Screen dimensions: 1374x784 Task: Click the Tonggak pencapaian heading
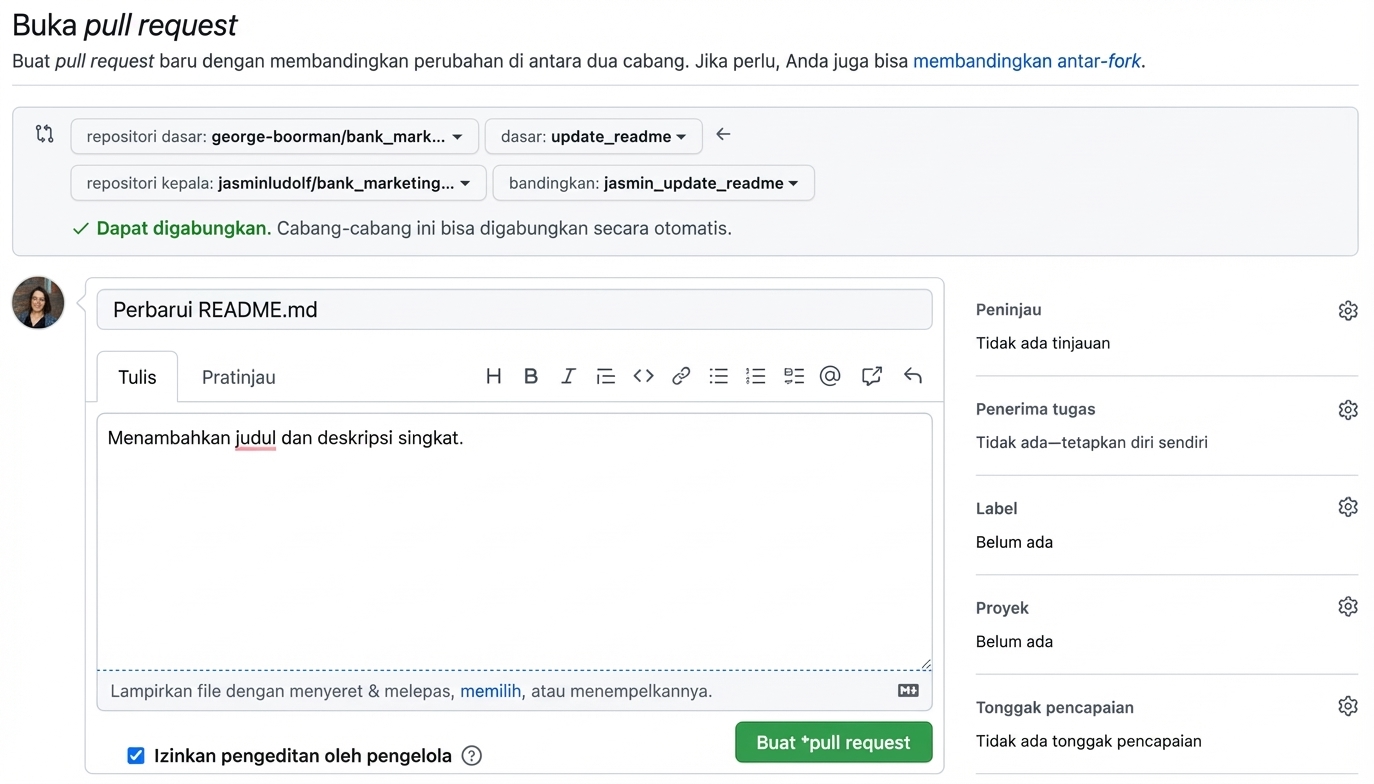click(x=1055, y=707)
